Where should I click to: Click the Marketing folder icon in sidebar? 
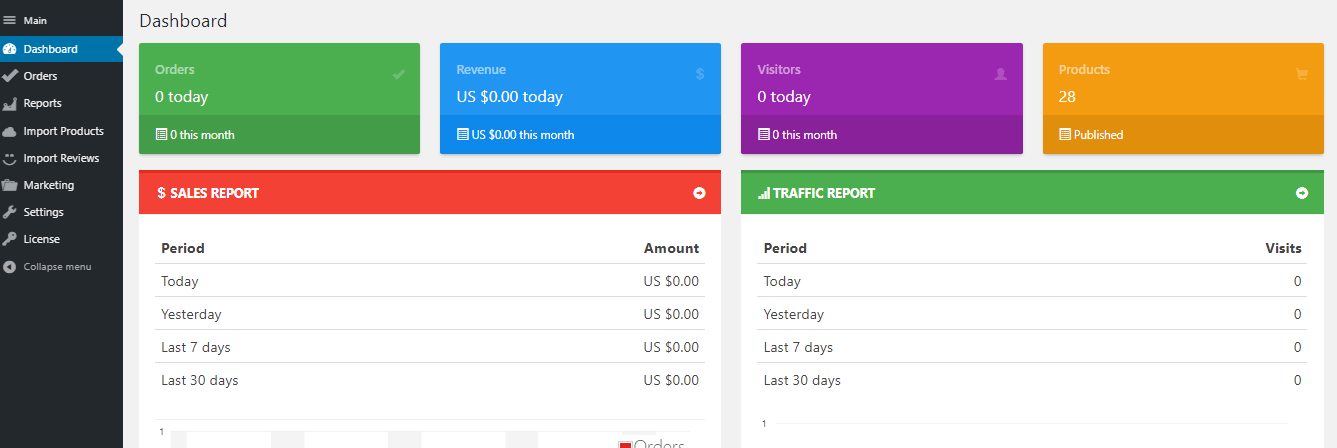pyautogui.click(x=10, y=185)
